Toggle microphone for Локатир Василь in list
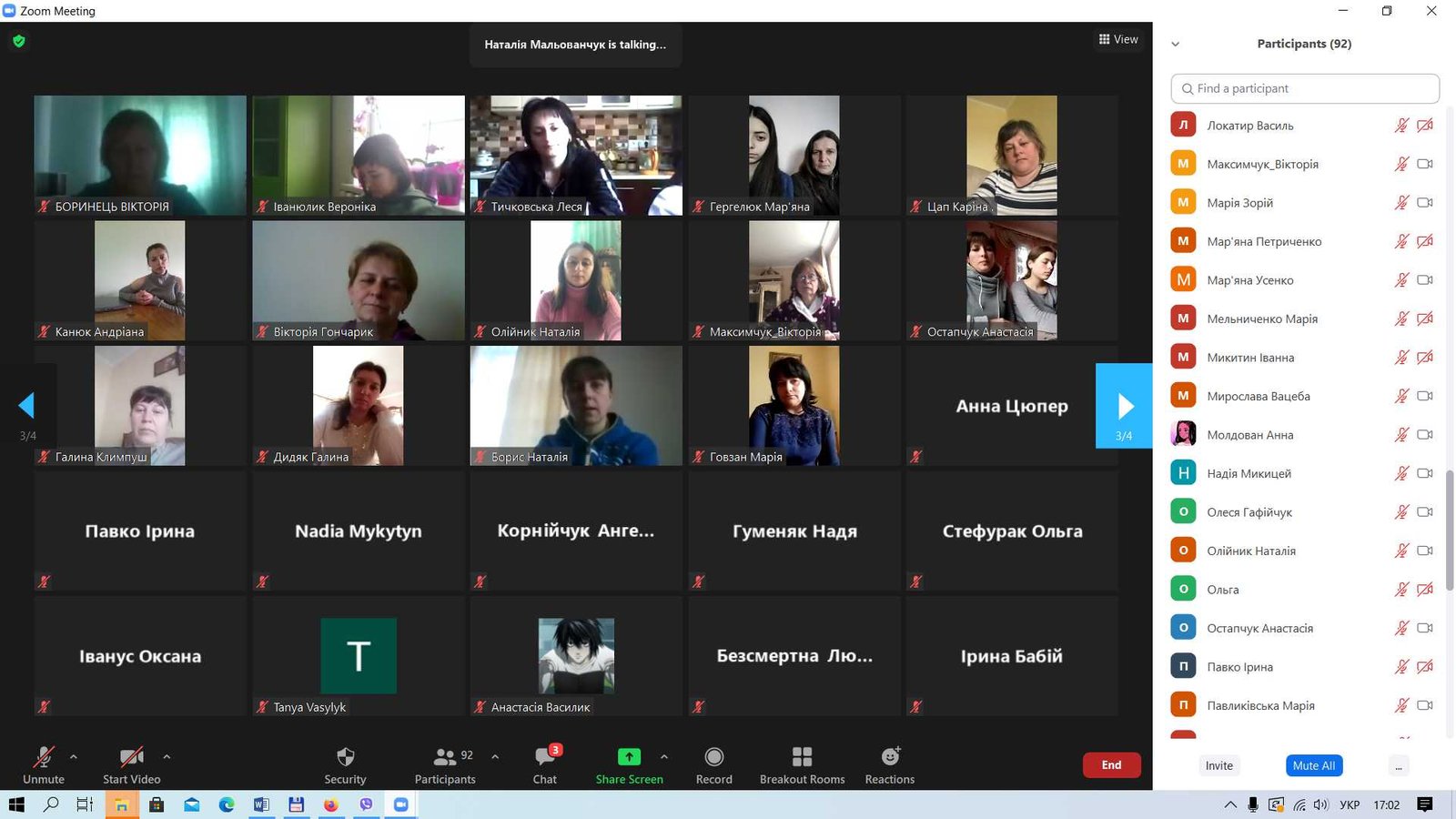Screen dimensions: 1456x819 coord(1401,126)
